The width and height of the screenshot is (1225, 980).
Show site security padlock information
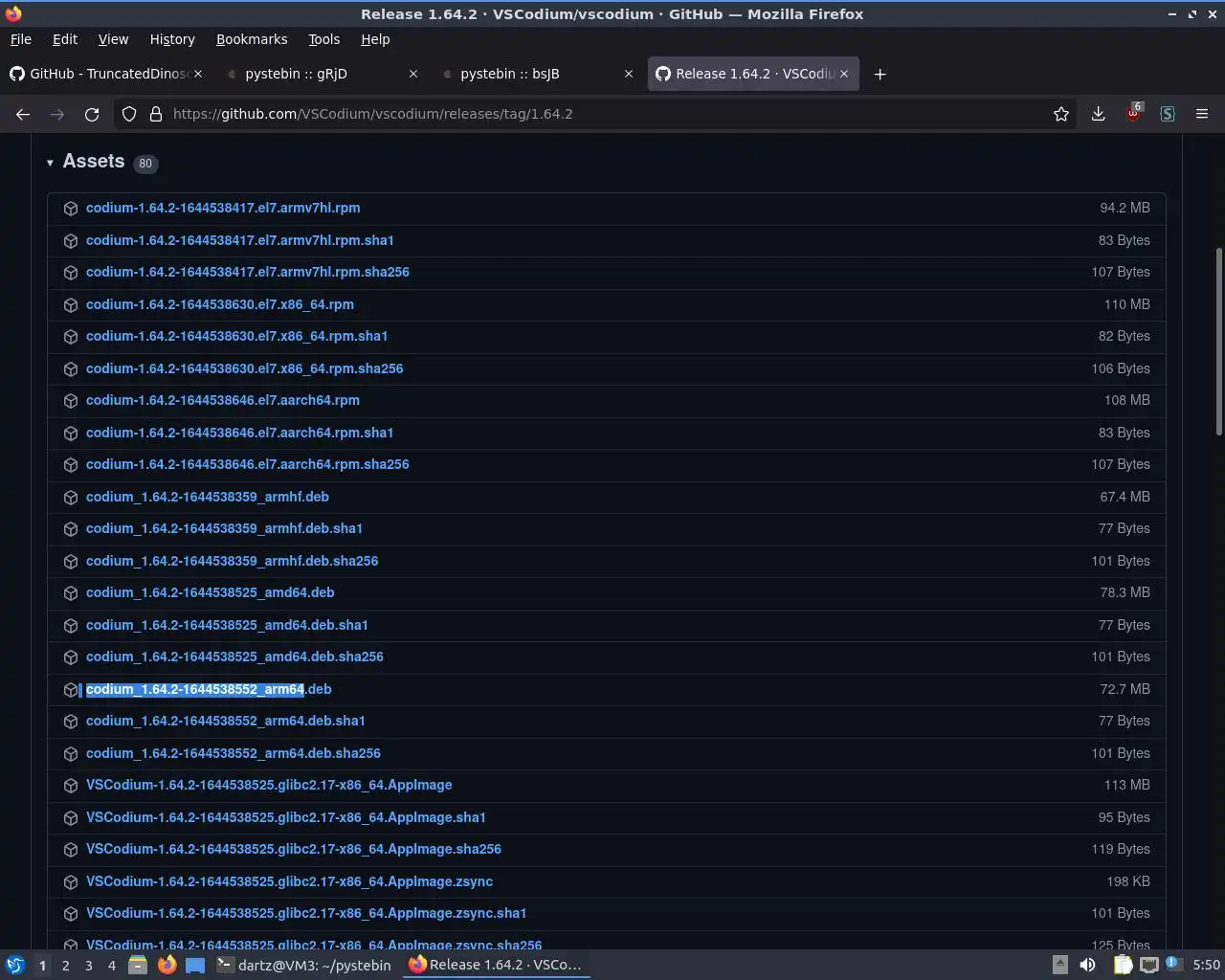click(x=156, y=114)
